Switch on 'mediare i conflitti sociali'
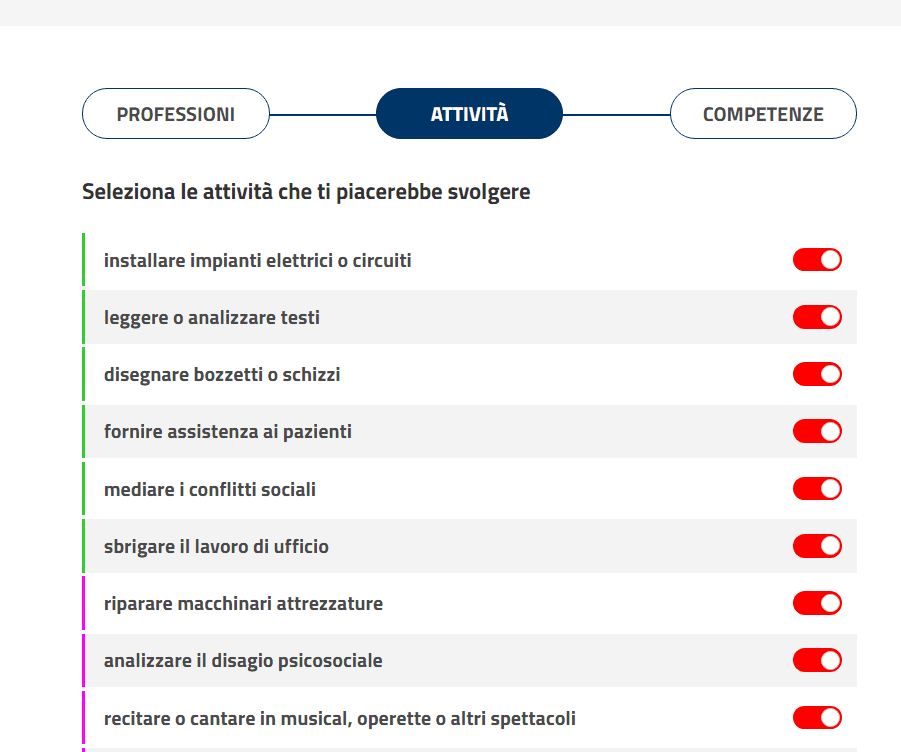Screen dimensions: 901x752 pyautogui.click(x=817, y=489)
